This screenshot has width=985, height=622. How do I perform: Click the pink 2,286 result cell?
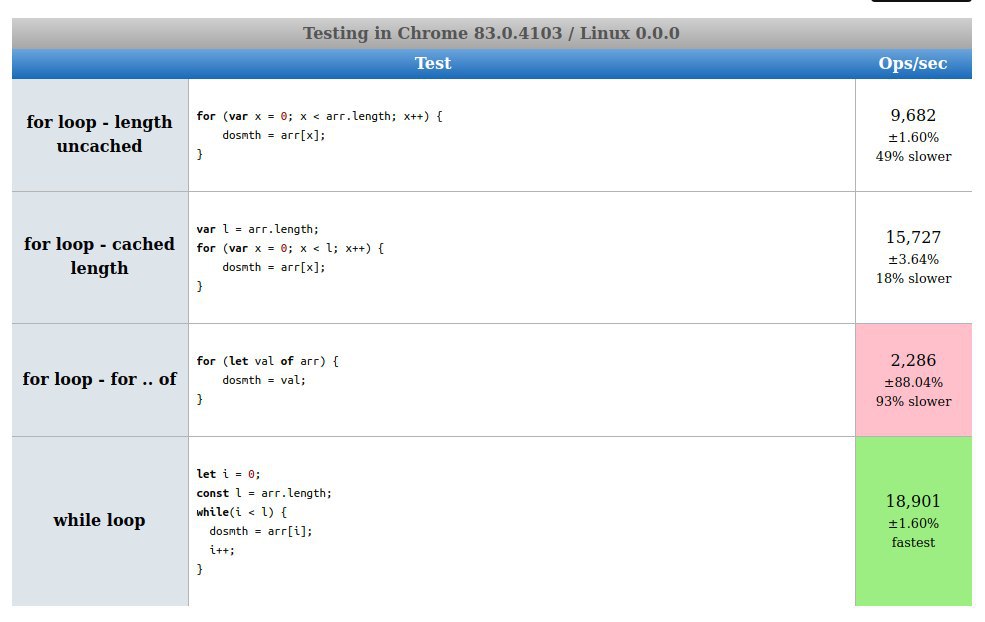tap(913, 380)
